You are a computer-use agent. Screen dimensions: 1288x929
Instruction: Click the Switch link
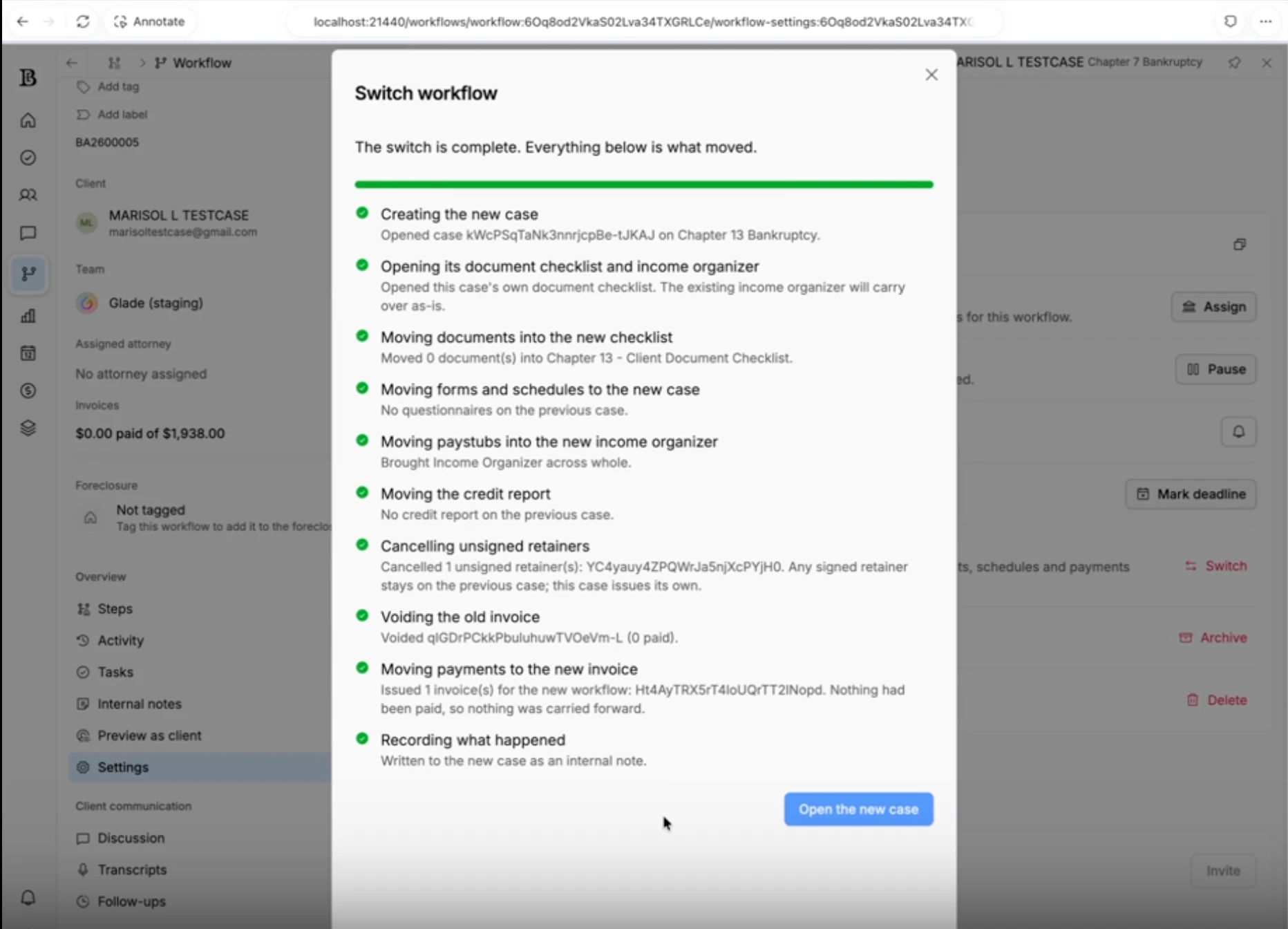pyautogui.click(x=1216, y=565)
